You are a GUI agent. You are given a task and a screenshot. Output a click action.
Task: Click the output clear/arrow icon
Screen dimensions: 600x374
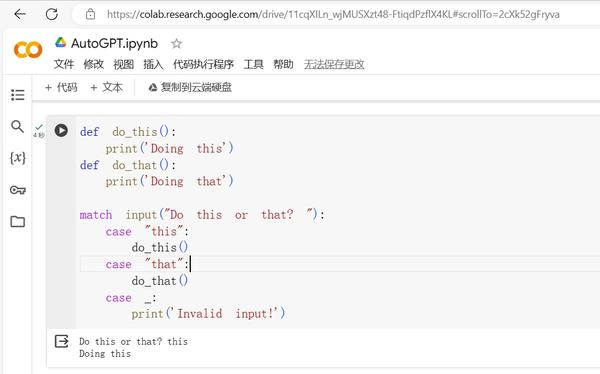(x=62, y=341)
